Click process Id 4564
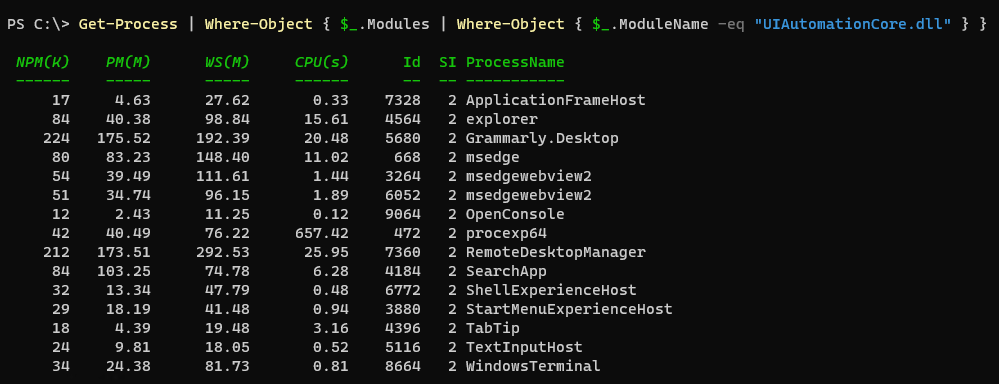The width and height of the screenshot is (999, 384). click(x=403, y=119)
